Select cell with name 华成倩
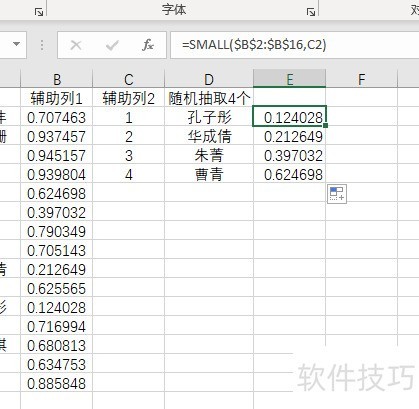The width and height of the screenshot is (419, 409). pyautogui.click(x=209, y=136)
